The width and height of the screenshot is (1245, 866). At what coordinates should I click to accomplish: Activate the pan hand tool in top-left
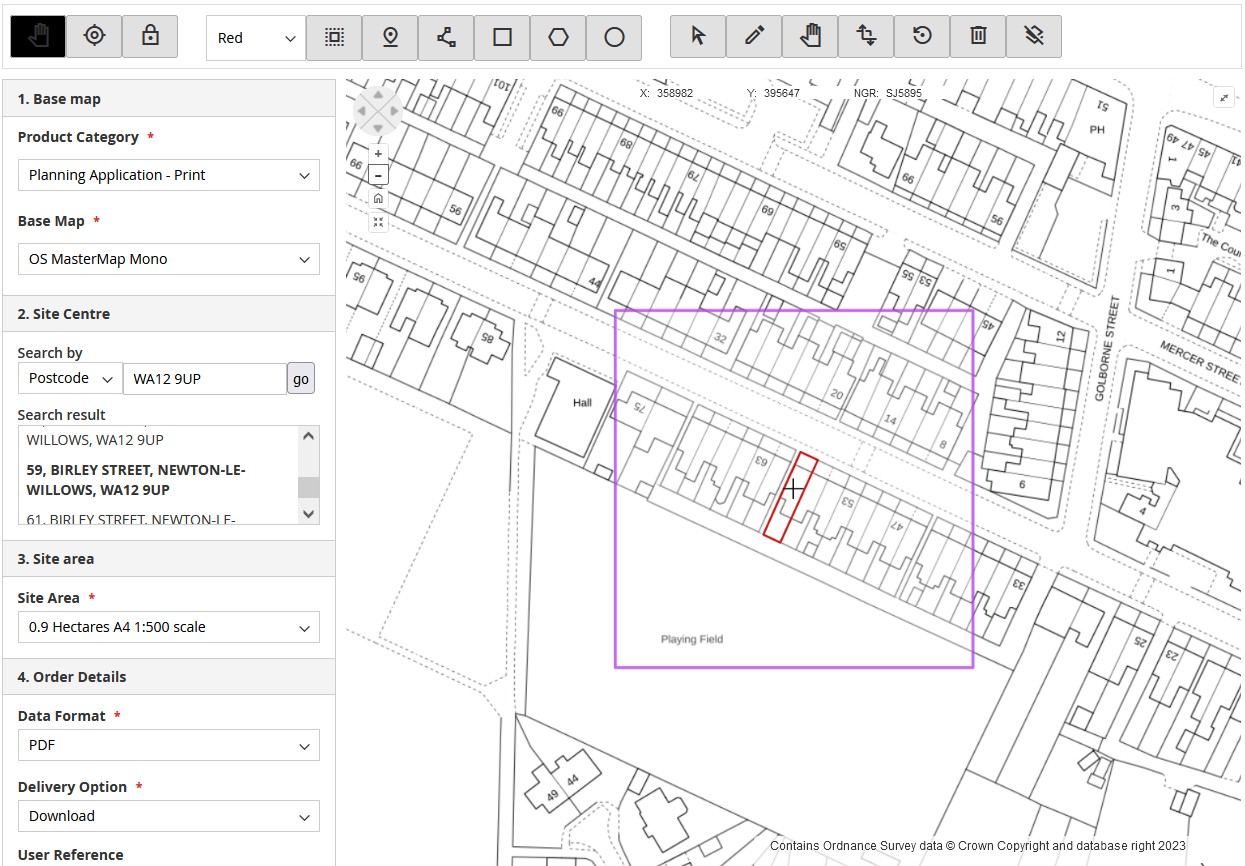tap(38, 37)
